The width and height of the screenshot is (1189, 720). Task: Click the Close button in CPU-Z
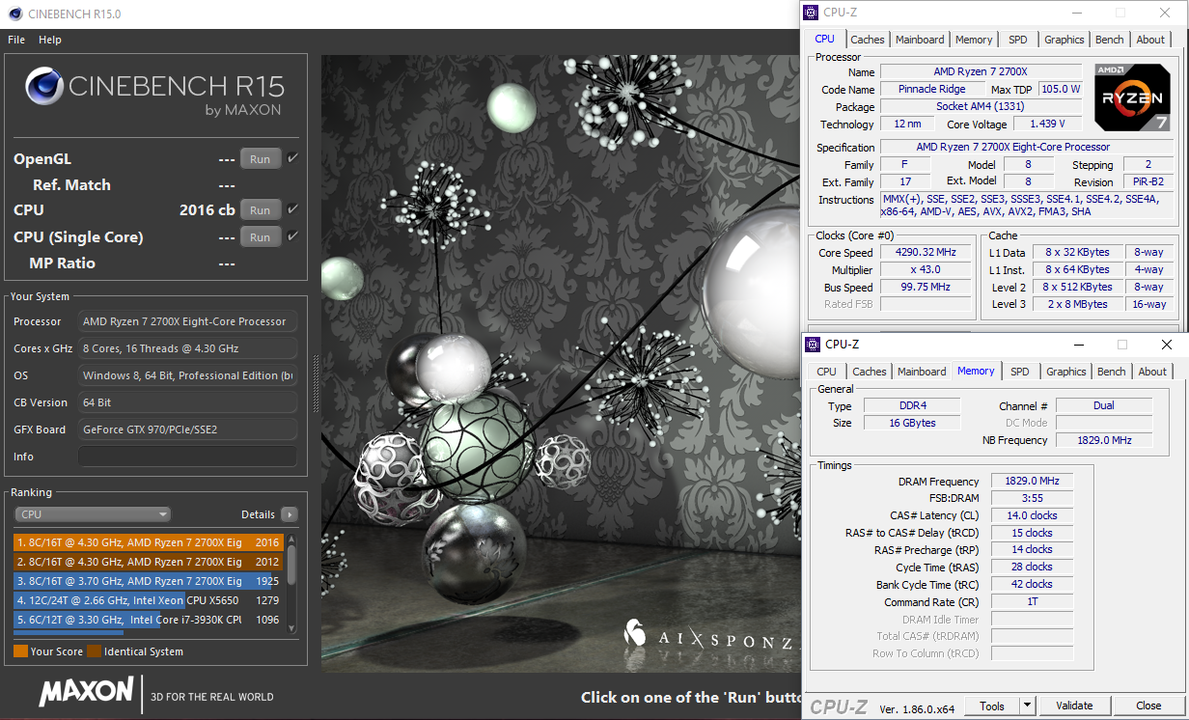1148,706
